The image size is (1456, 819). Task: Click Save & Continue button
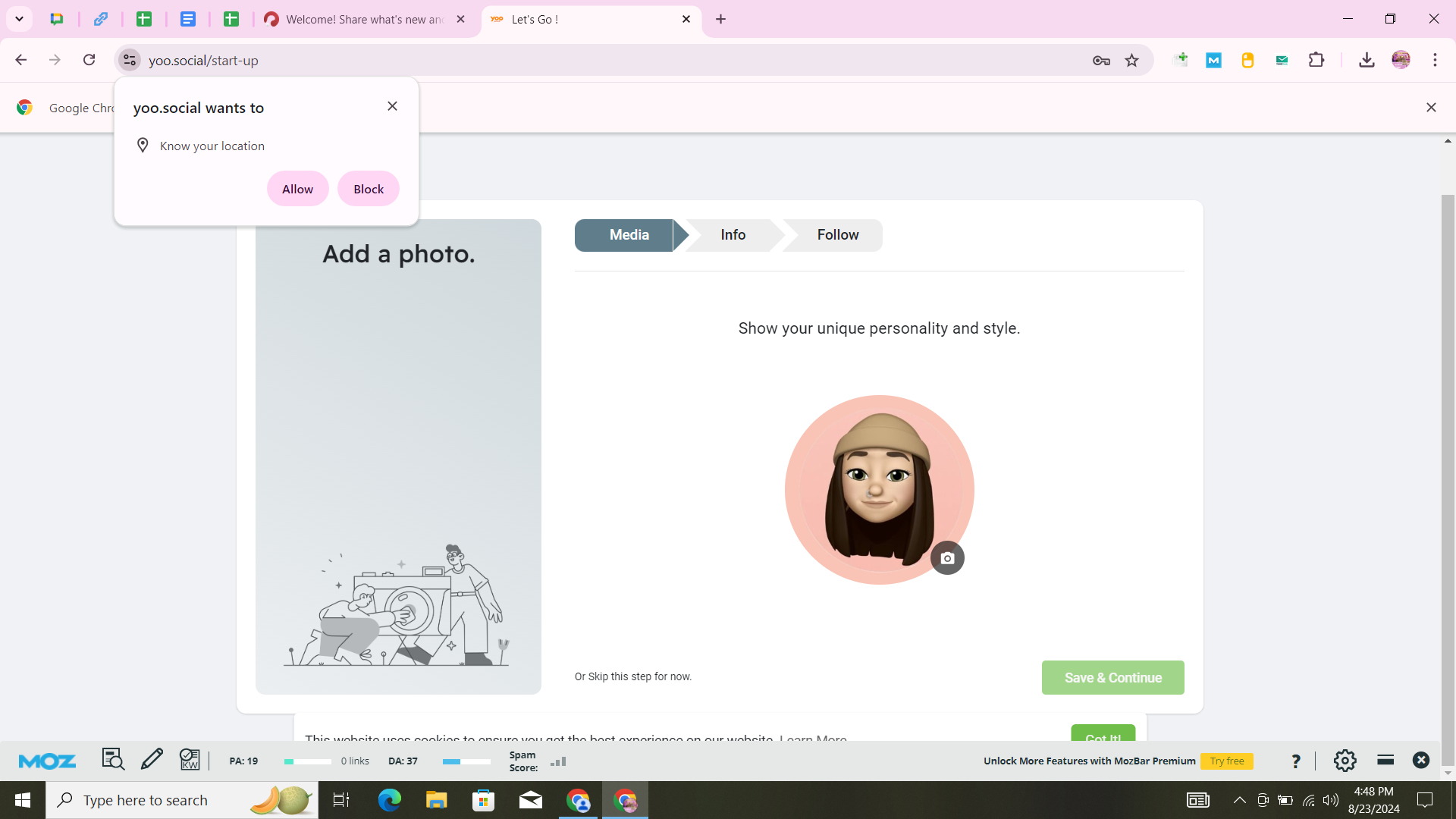1112,677
